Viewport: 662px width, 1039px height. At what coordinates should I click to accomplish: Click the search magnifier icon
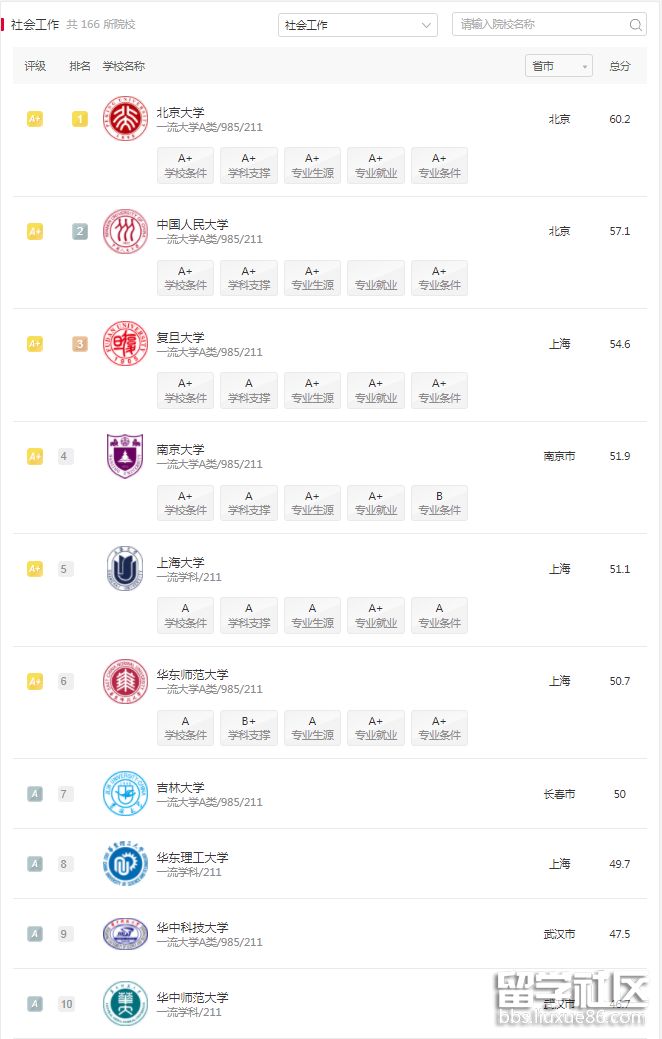coord(636,25)
